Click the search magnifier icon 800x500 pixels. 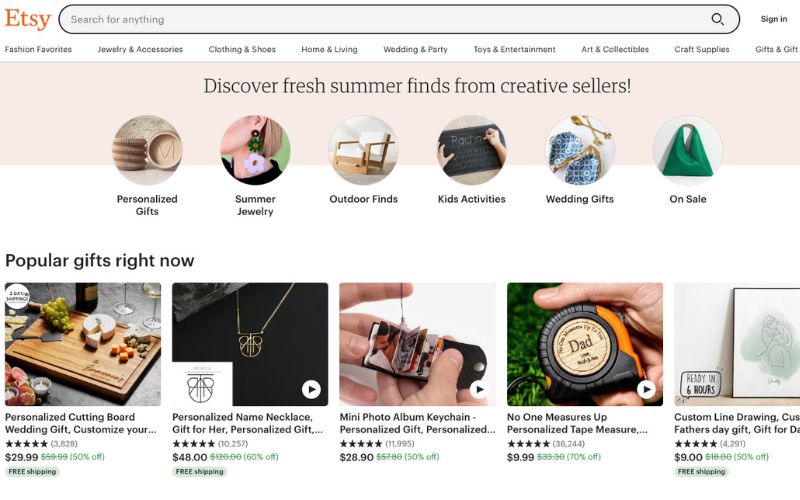717,19
